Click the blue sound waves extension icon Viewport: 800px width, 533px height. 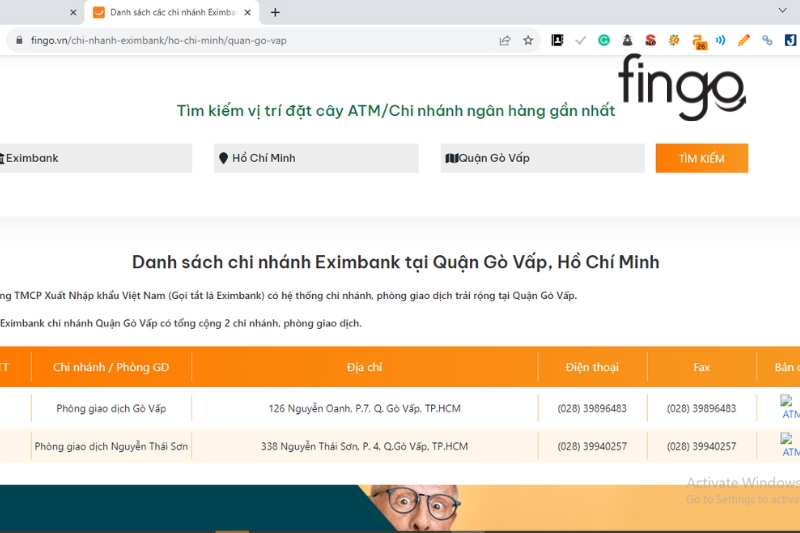pyautogui.click(x=720, y=40)
